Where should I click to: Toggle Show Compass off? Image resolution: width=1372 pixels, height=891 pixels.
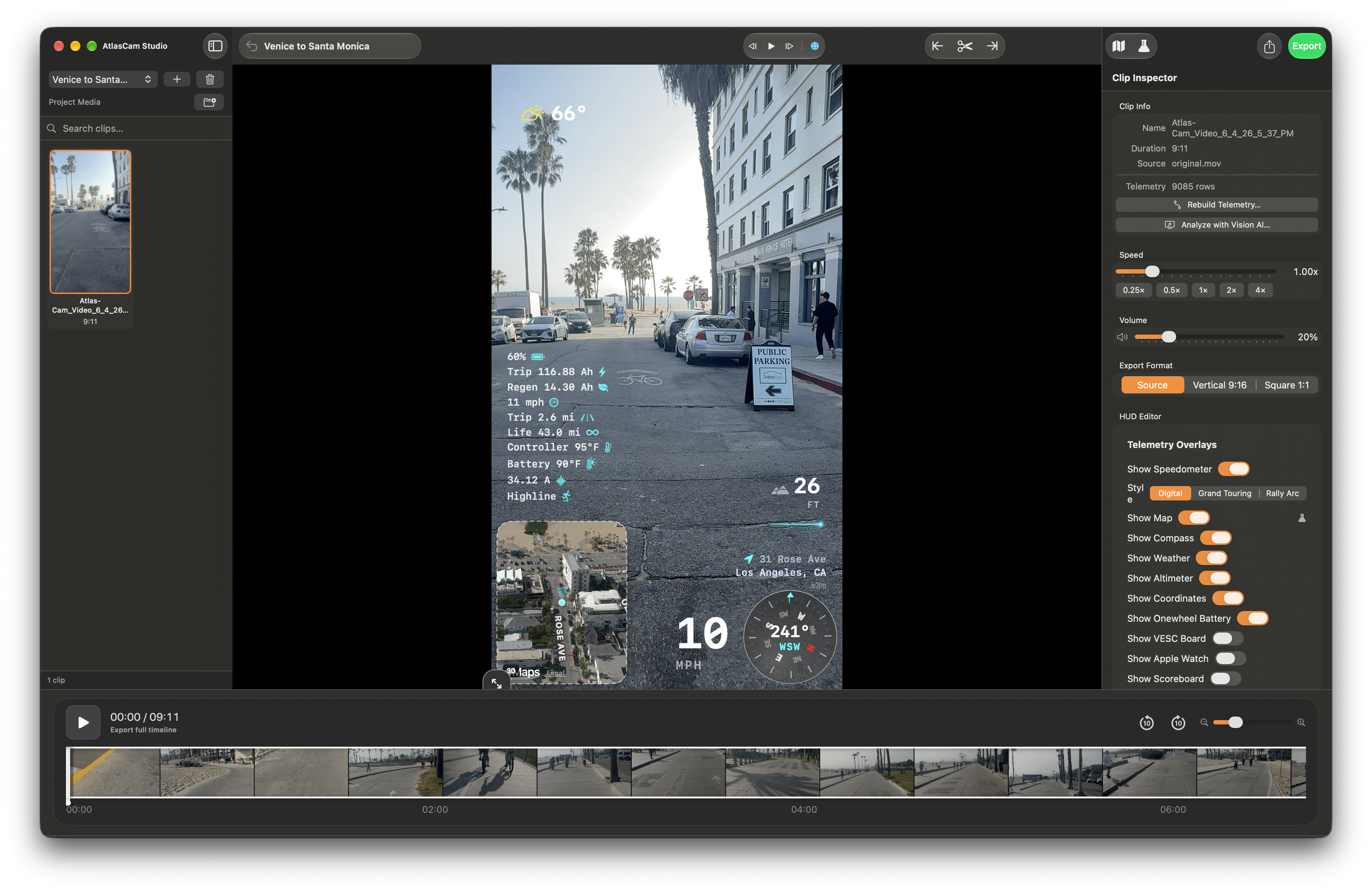[x=1215, y=538]
